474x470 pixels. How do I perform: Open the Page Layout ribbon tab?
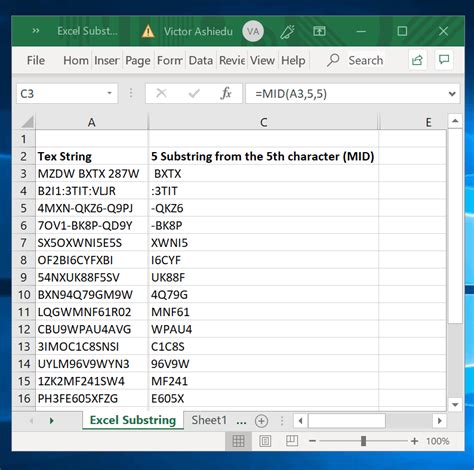[138, 61]
